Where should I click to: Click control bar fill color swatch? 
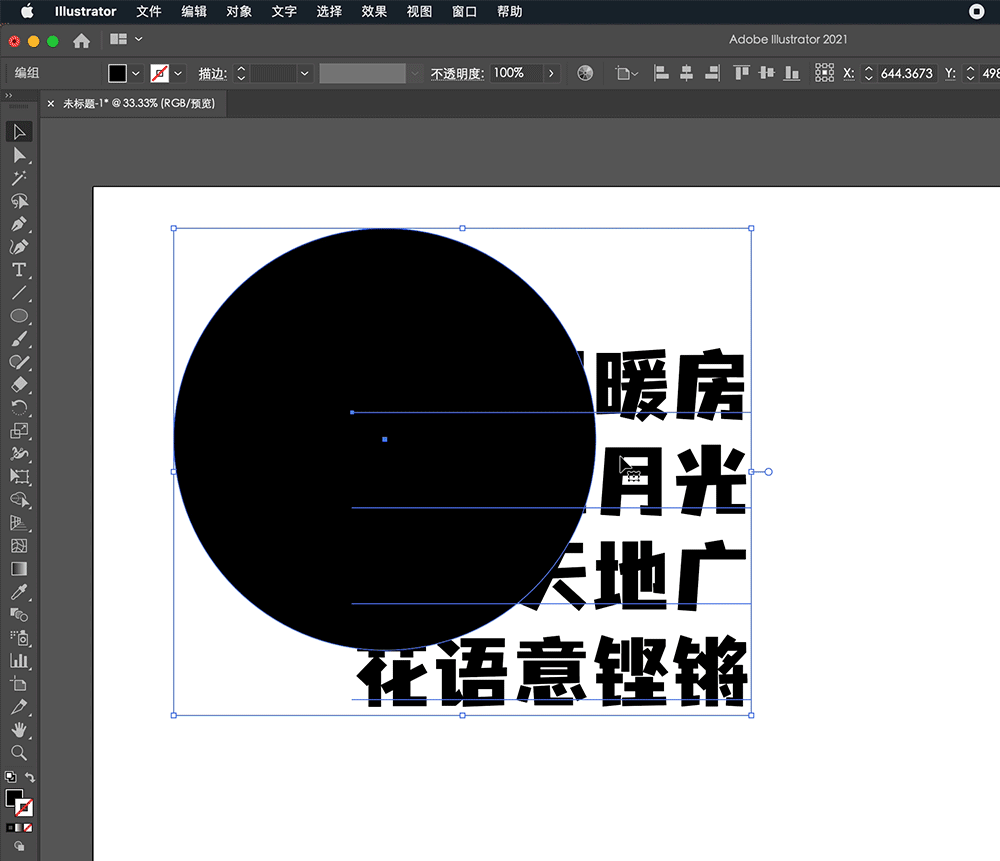coord(117,73)
